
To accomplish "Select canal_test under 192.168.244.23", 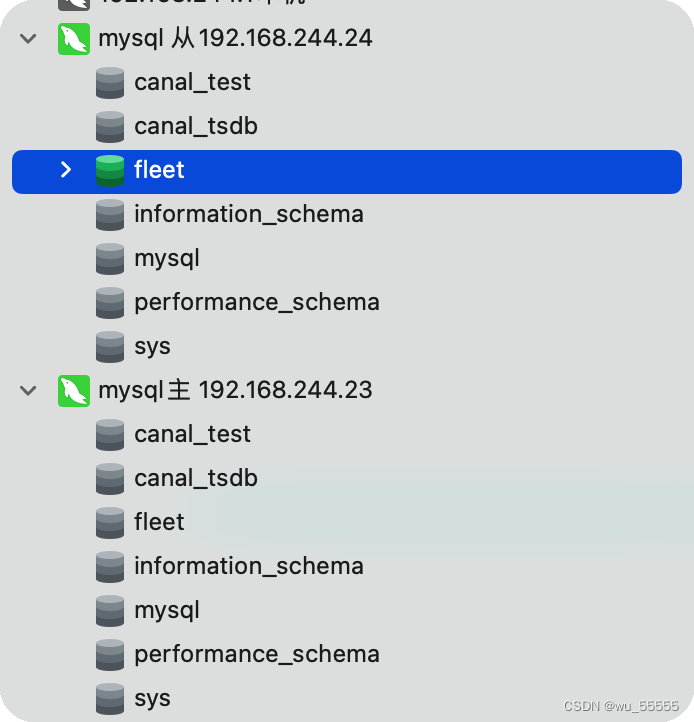I will [192, 434].
